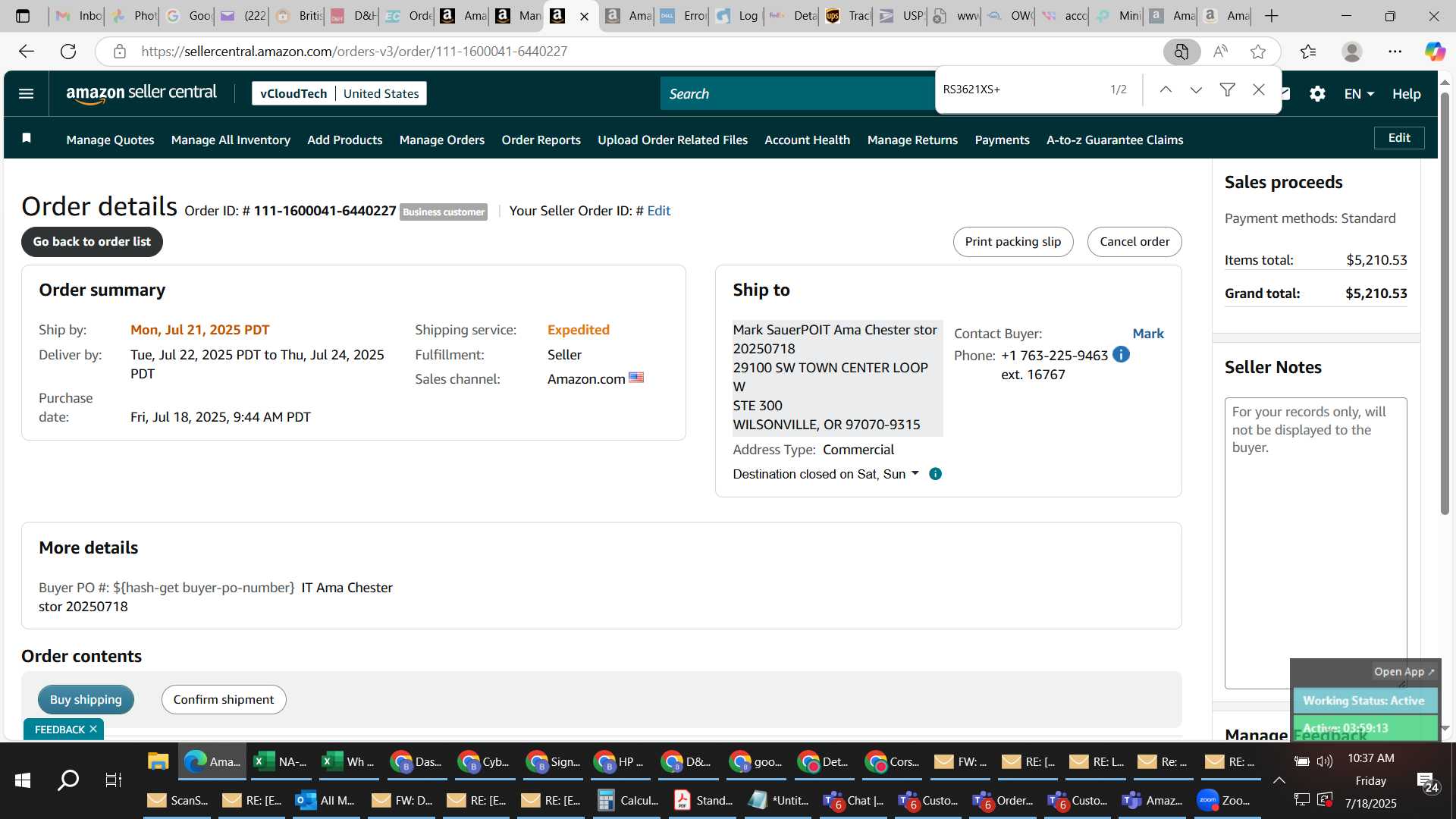Image resolution: width=1456 pixels, height=819 pixels.
Task: Open the settings gear in Seller Central header
Action: click(1317, 93)
